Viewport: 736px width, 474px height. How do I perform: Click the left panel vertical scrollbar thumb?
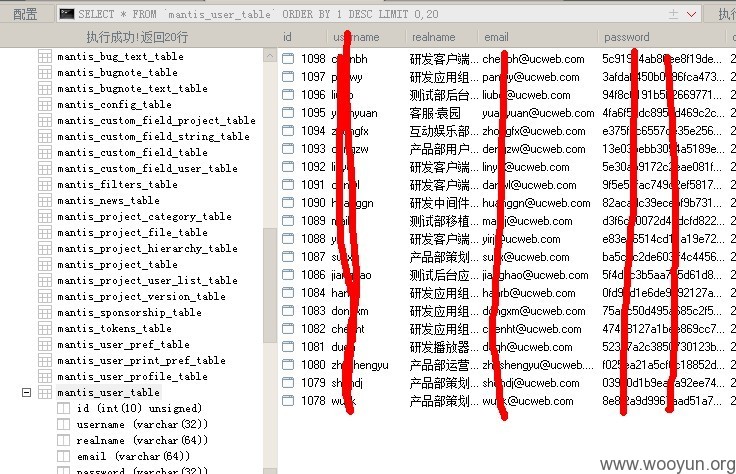pyautogui.click(x=269, y=285)
